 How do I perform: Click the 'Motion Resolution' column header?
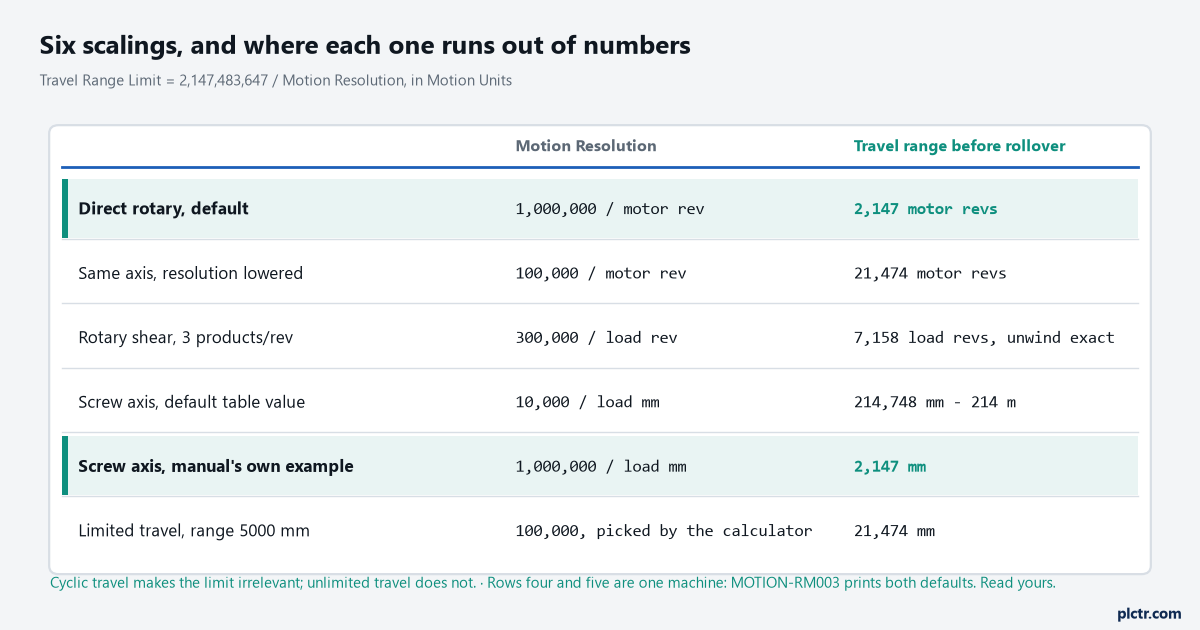[x=586, y=146]
